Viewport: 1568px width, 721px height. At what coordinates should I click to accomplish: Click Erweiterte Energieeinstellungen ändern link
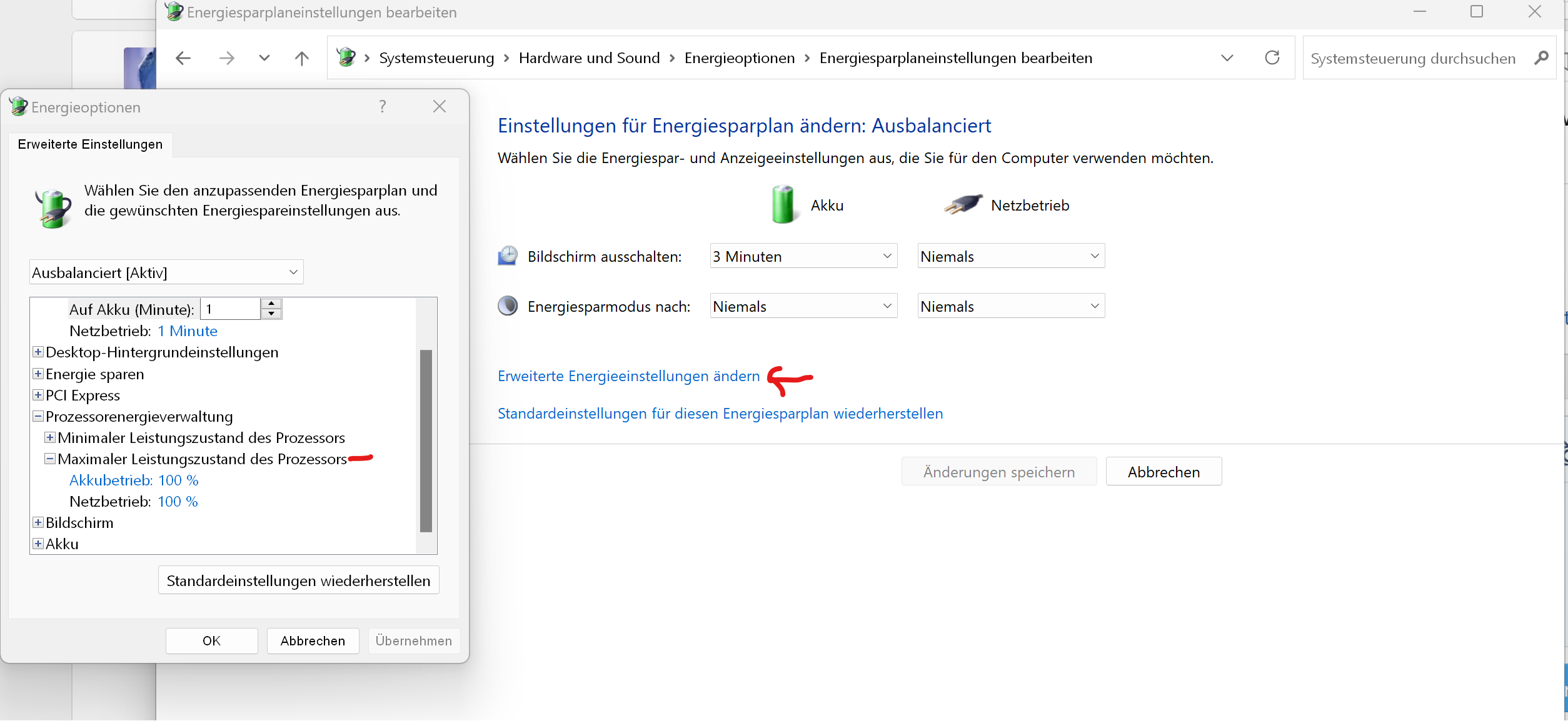pyautogui.click(x=628, y=376)
